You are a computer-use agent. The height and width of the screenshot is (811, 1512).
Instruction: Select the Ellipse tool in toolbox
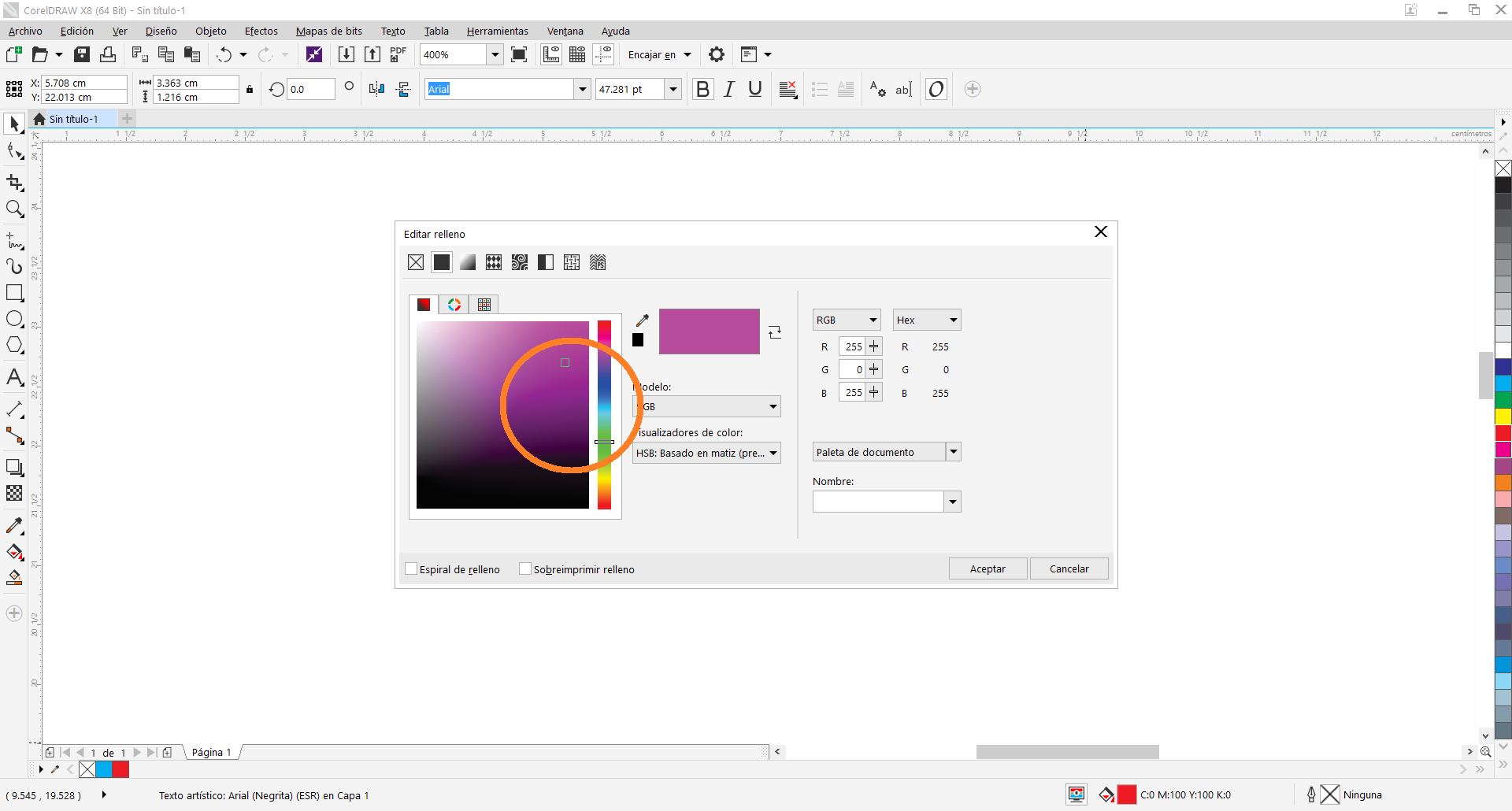14,319
